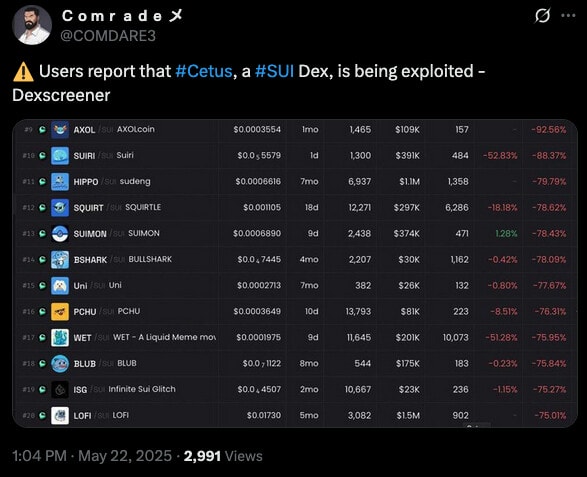Click HIPPO liquidity $1.1M

pos(410,182)
